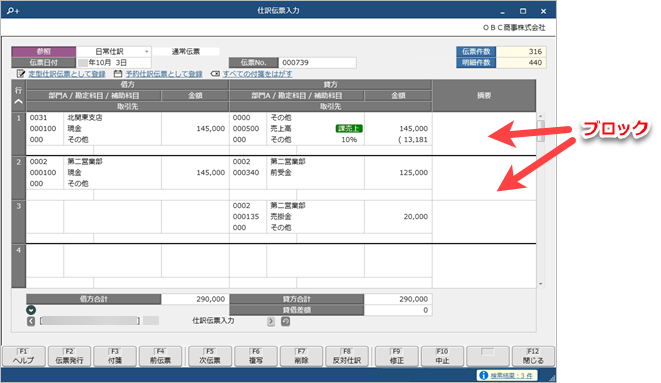Click the round down-arrow icon below 借方合計
The height and width of the screenshot is (383, 661).
31,310
